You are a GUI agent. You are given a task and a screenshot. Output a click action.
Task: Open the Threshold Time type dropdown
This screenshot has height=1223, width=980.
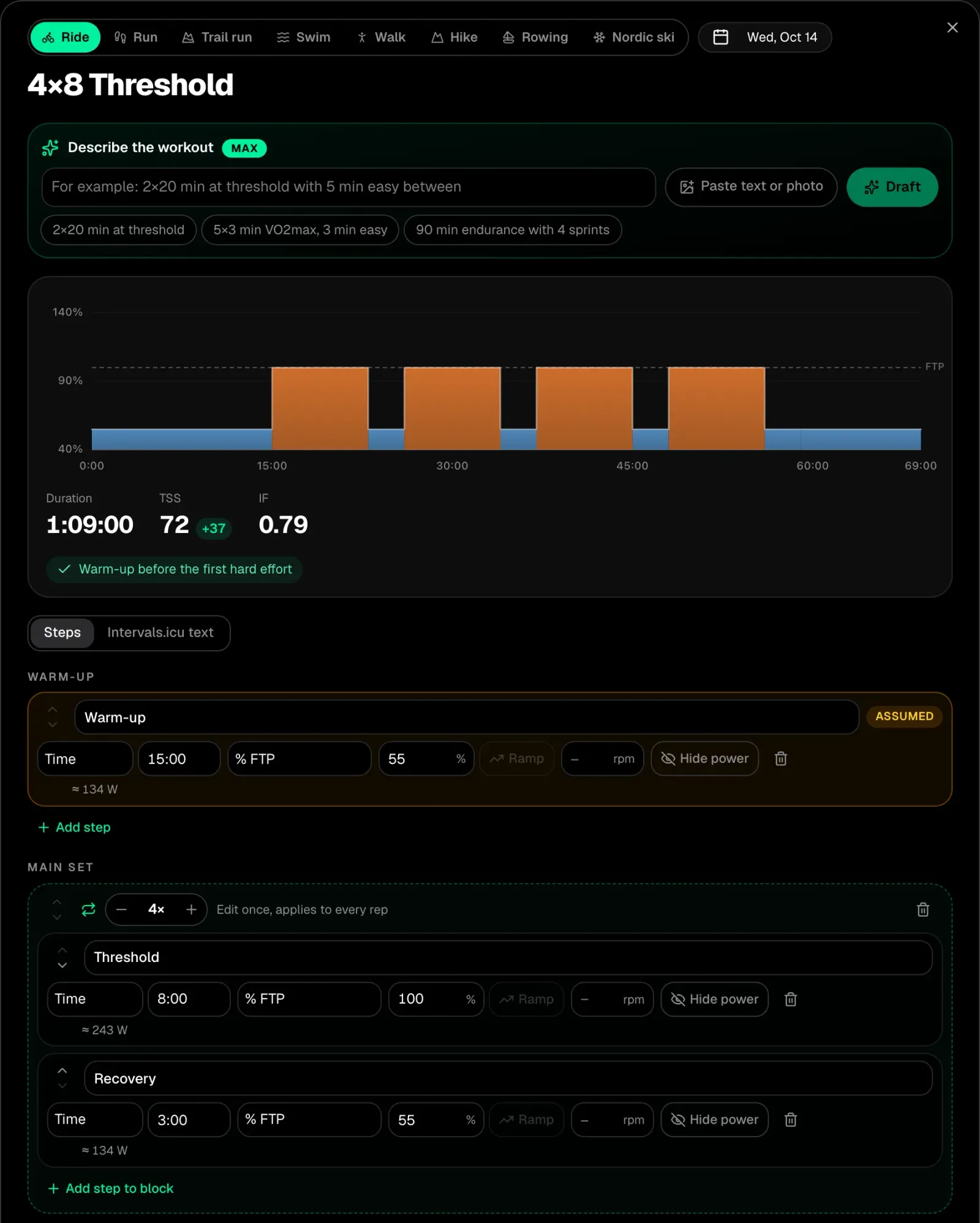(x=95, y=999)
